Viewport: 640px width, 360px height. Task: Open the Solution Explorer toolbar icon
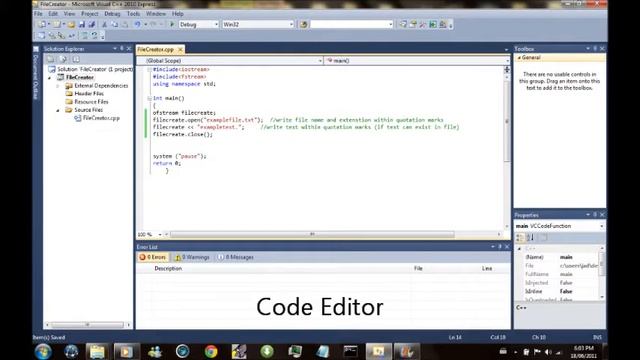403,24
